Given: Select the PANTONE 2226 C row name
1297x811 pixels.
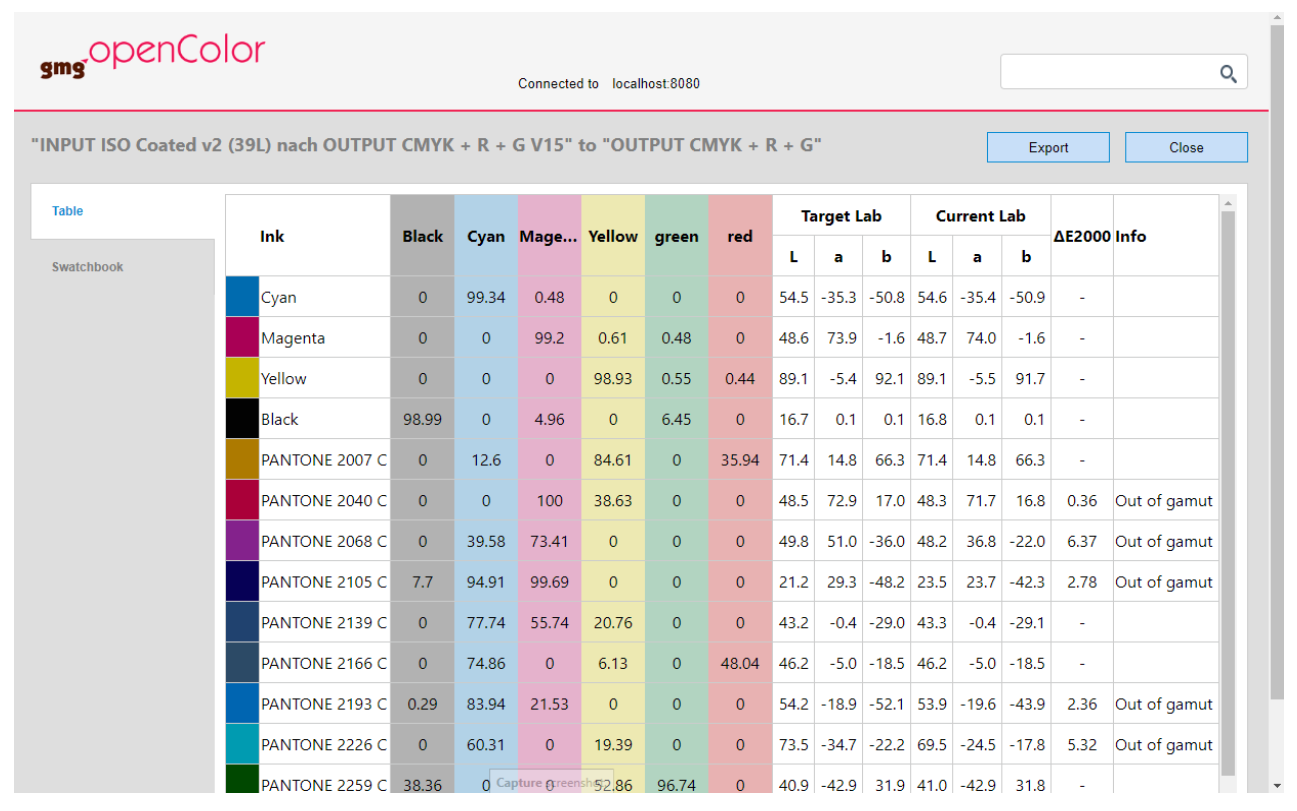Looking at the screenshot, I should click(x=325, y=744).
